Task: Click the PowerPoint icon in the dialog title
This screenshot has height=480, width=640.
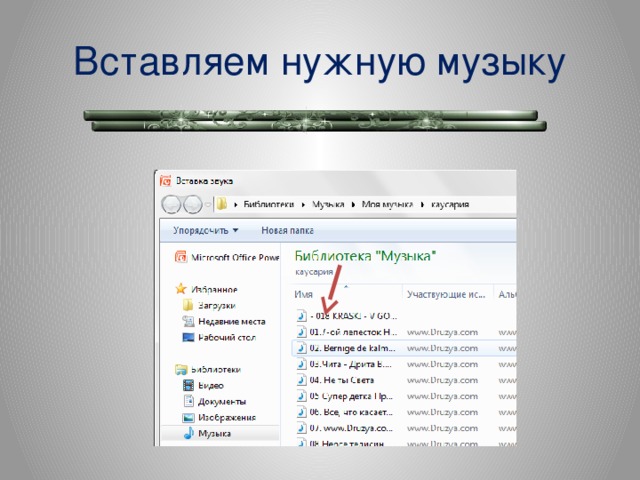Action: point(165,181)
